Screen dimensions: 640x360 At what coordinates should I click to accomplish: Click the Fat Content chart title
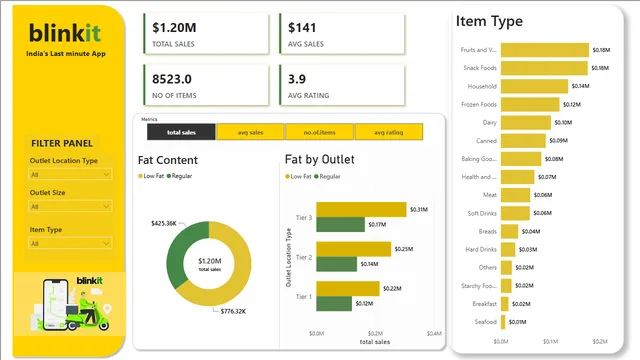pyautogui.click(x=168, y=160)
